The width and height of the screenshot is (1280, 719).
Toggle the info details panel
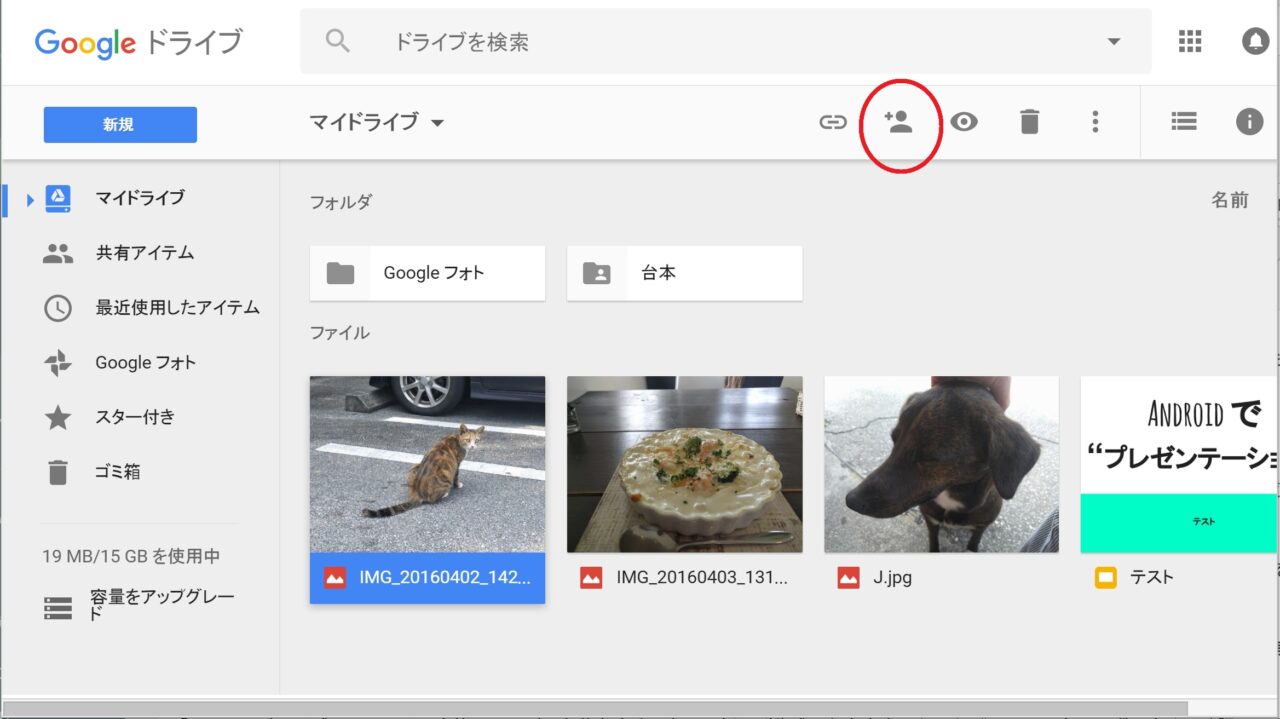[x=1249, y=122]
